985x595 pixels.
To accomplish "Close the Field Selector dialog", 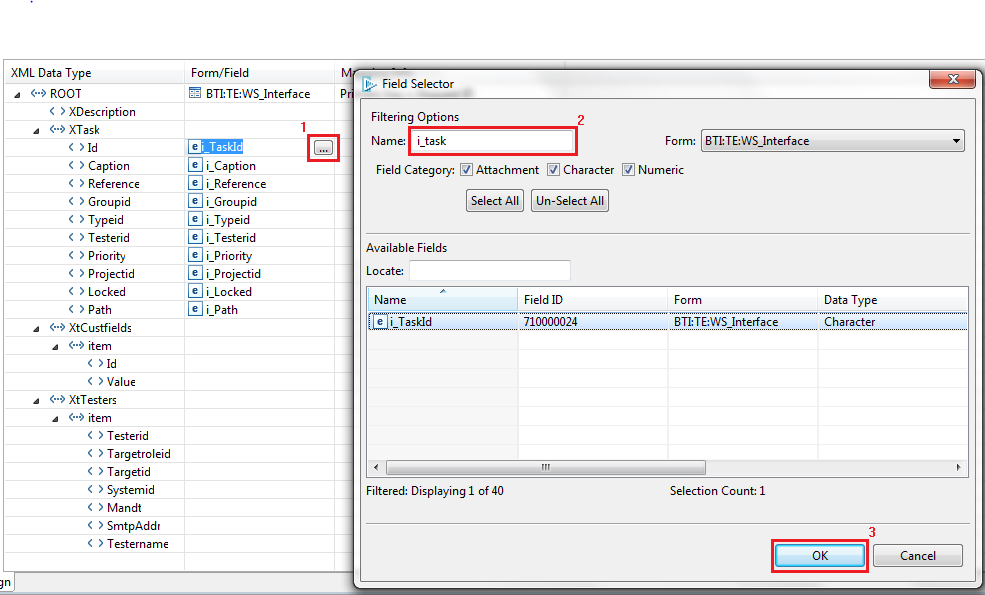I will click(953, 79).
